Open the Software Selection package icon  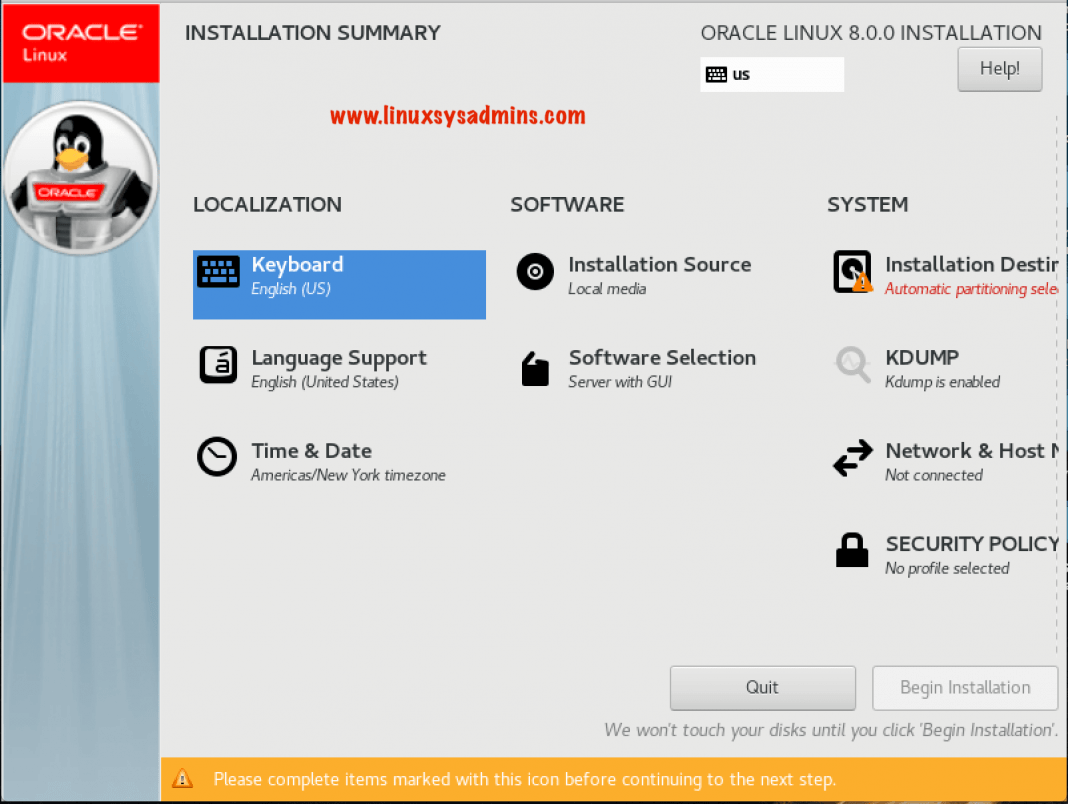click(535, 368)
